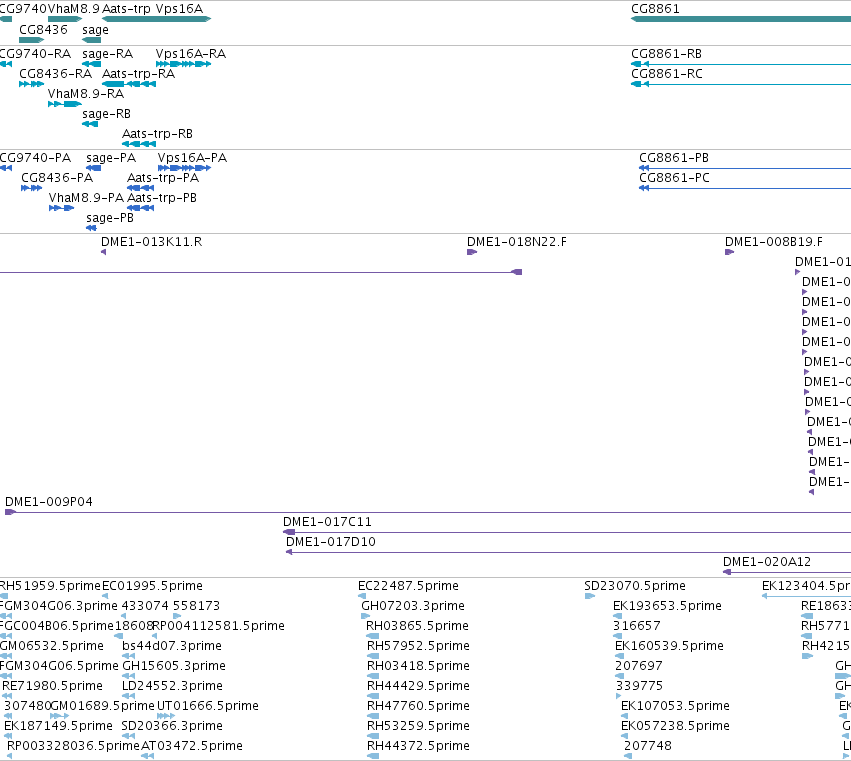Click the sage-PA protein label
Screen dimensions: 851x761
pos(111,158)
